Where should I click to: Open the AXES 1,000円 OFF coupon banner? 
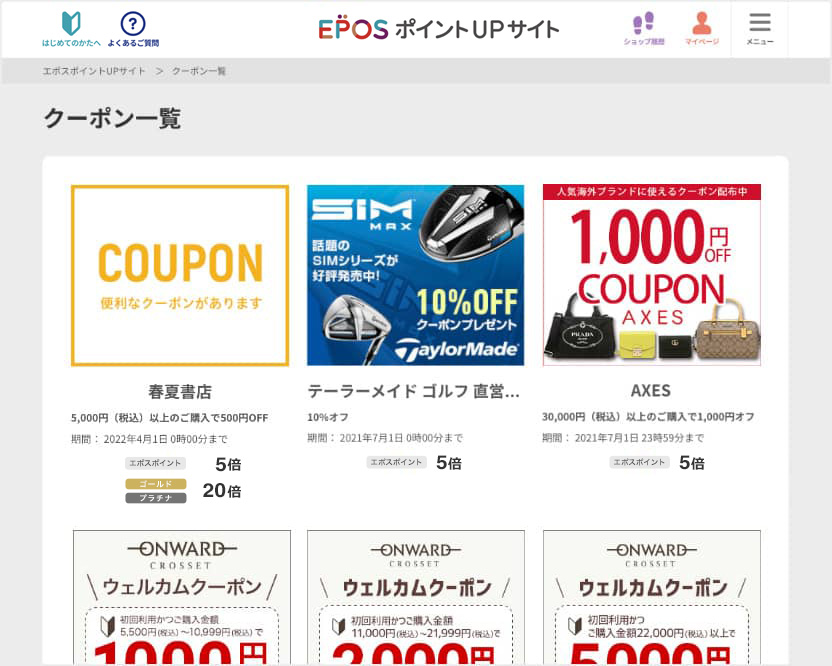pyautogui.click(x=652, y=275)
